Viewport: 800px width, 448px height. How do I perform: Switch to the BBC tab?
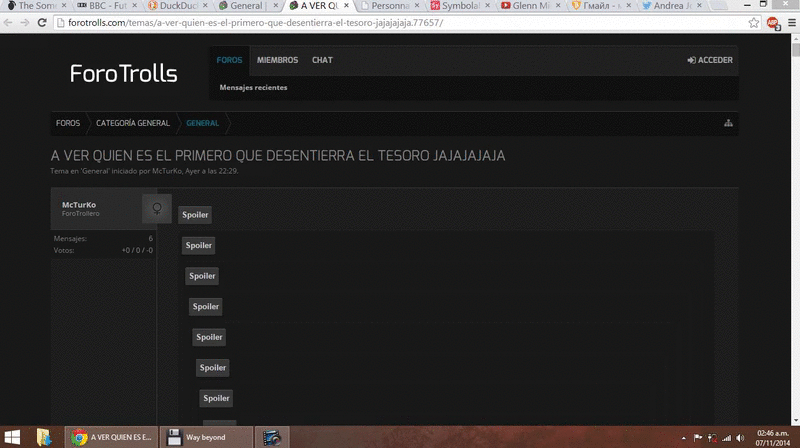pos(105,6)
